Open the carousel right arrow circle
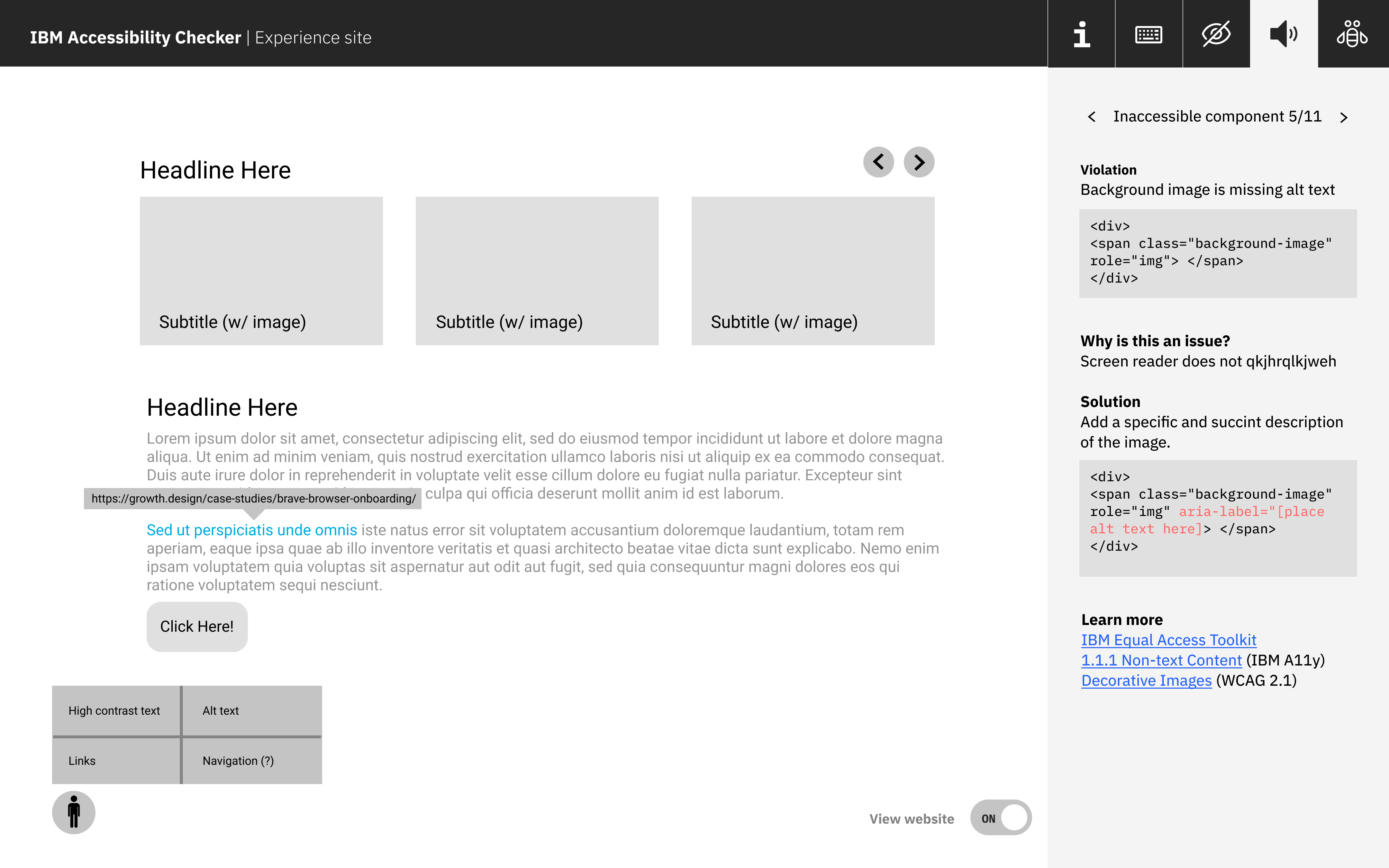This screenshot has width=1389, height=868. (919, 162)
